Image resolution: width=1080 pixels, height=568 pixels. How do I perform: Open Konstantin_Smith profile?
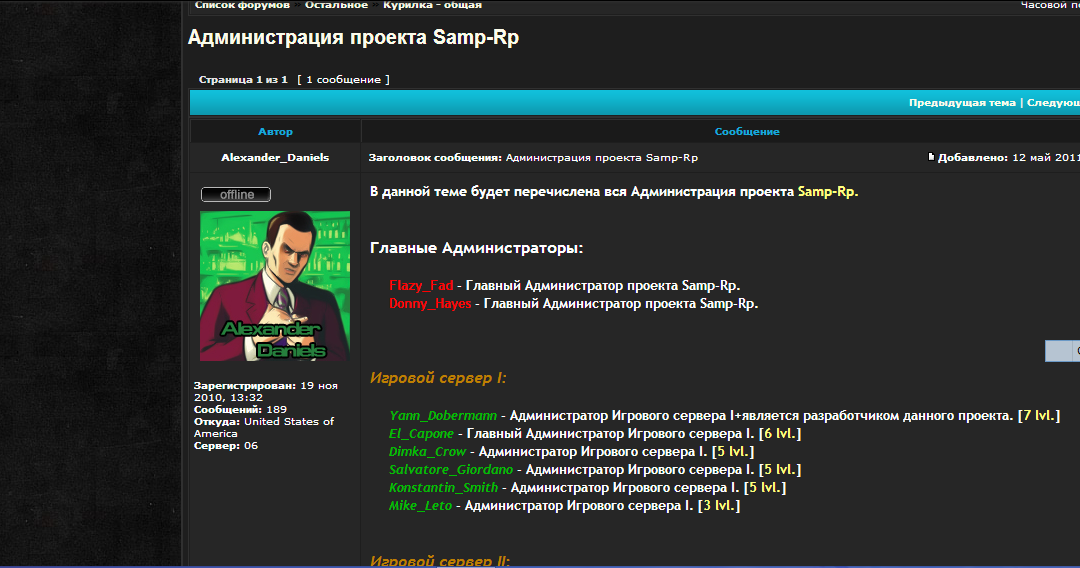click(x=443, y=488)
